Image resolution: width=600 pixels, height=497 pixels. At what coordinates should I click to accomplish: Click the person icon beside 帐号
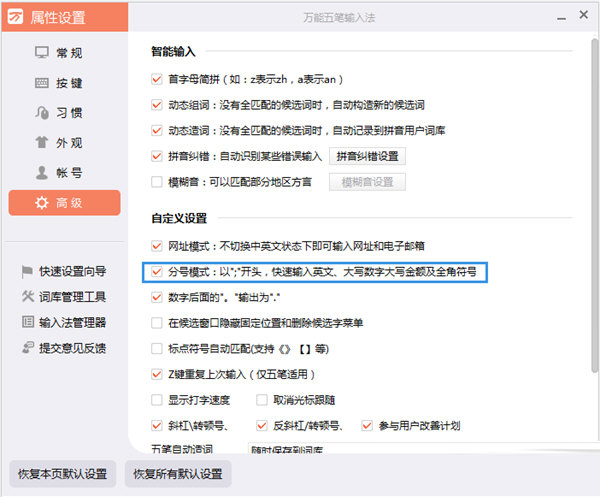tap(42, 173)
